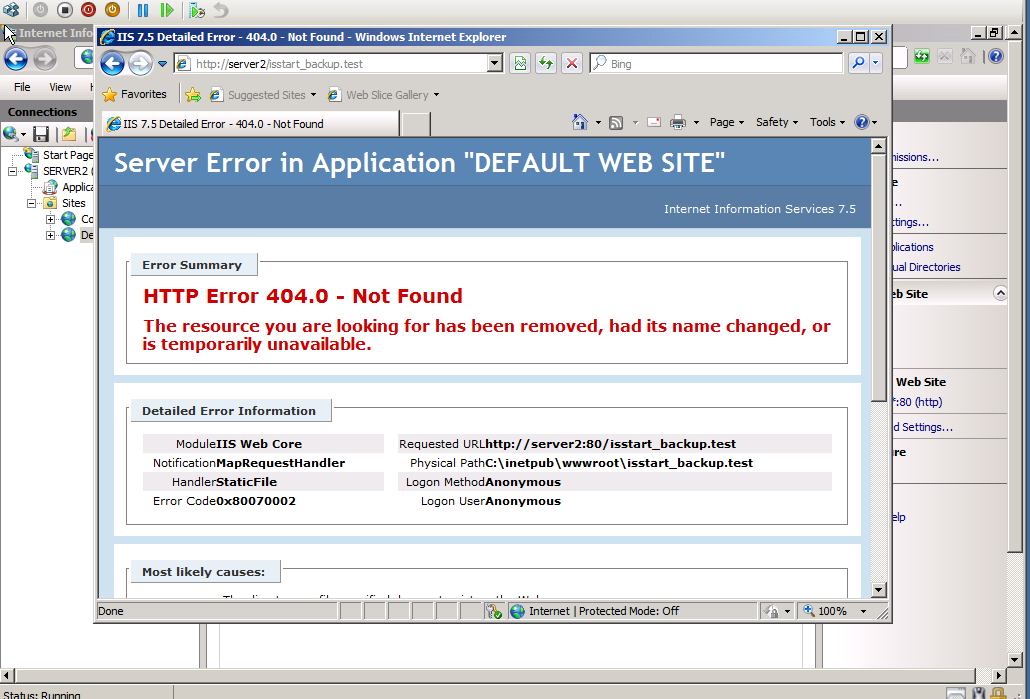Screen dimensions: 1030x699
Task: Revert the VM with the undo arrow icon
Action: 221,10
